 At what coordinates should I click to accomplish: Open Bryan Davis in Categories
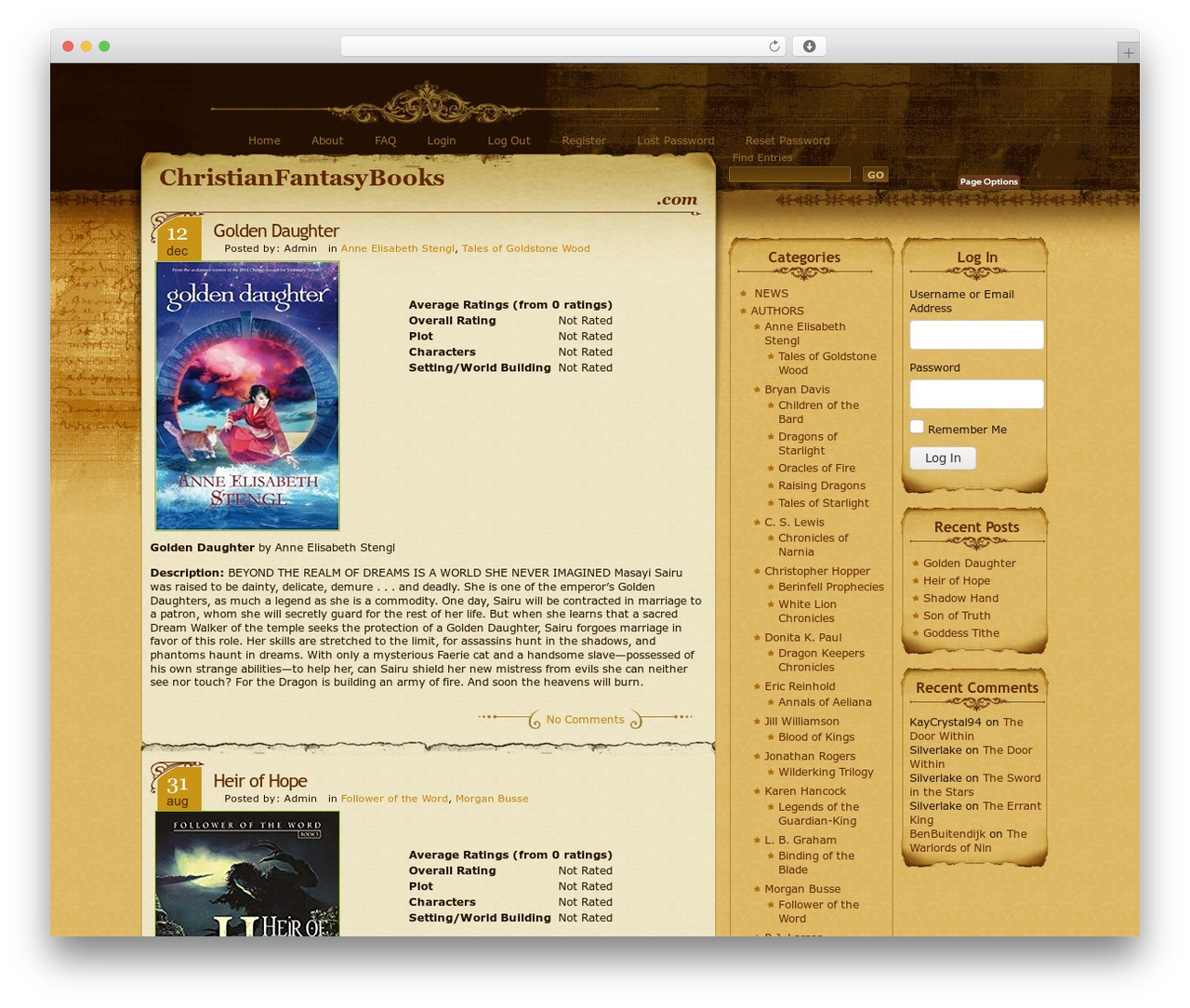[x=797, y=390]
